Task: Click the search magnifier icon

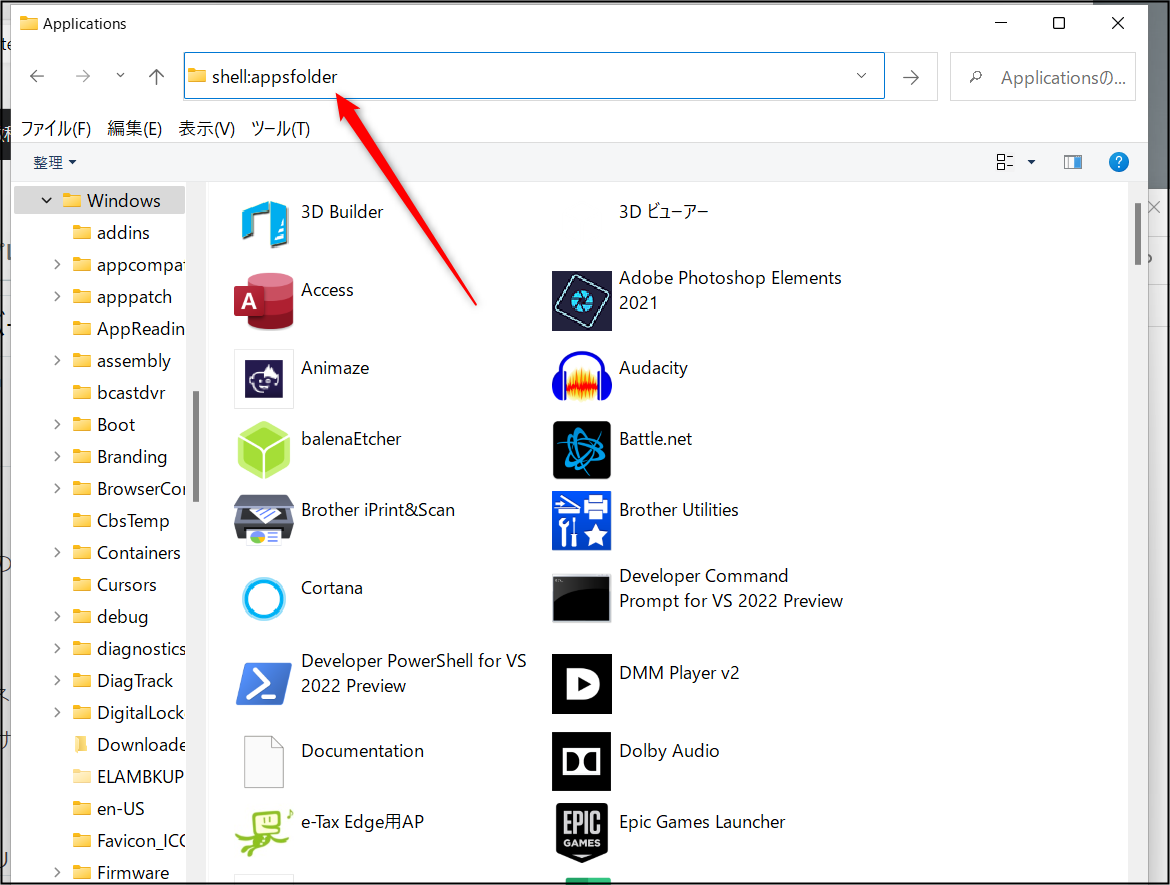Action: [975, 77]
